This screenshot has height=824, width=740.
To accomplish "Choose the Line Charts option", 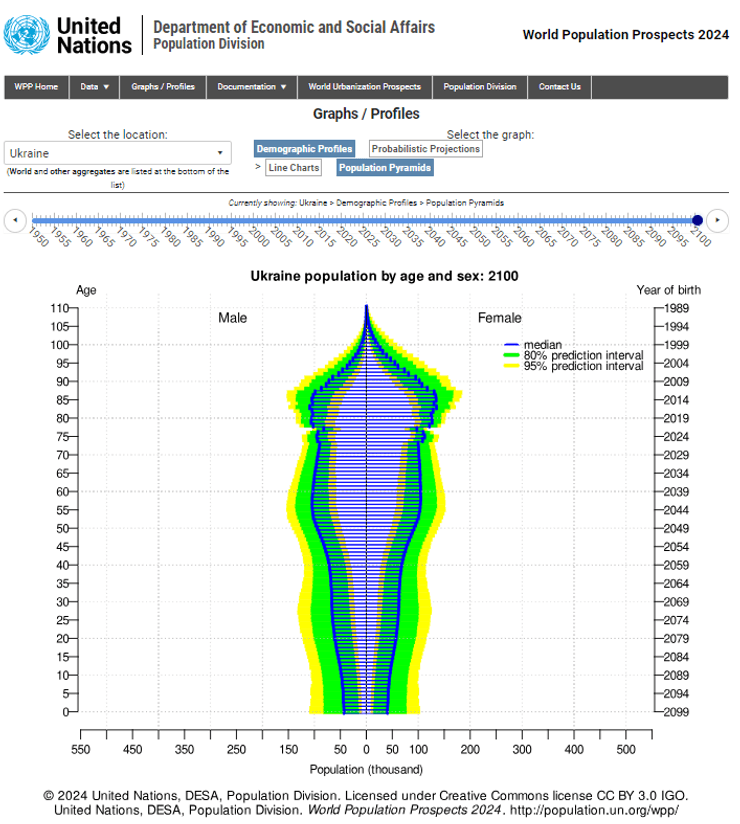I will click(x=294, y=168).
